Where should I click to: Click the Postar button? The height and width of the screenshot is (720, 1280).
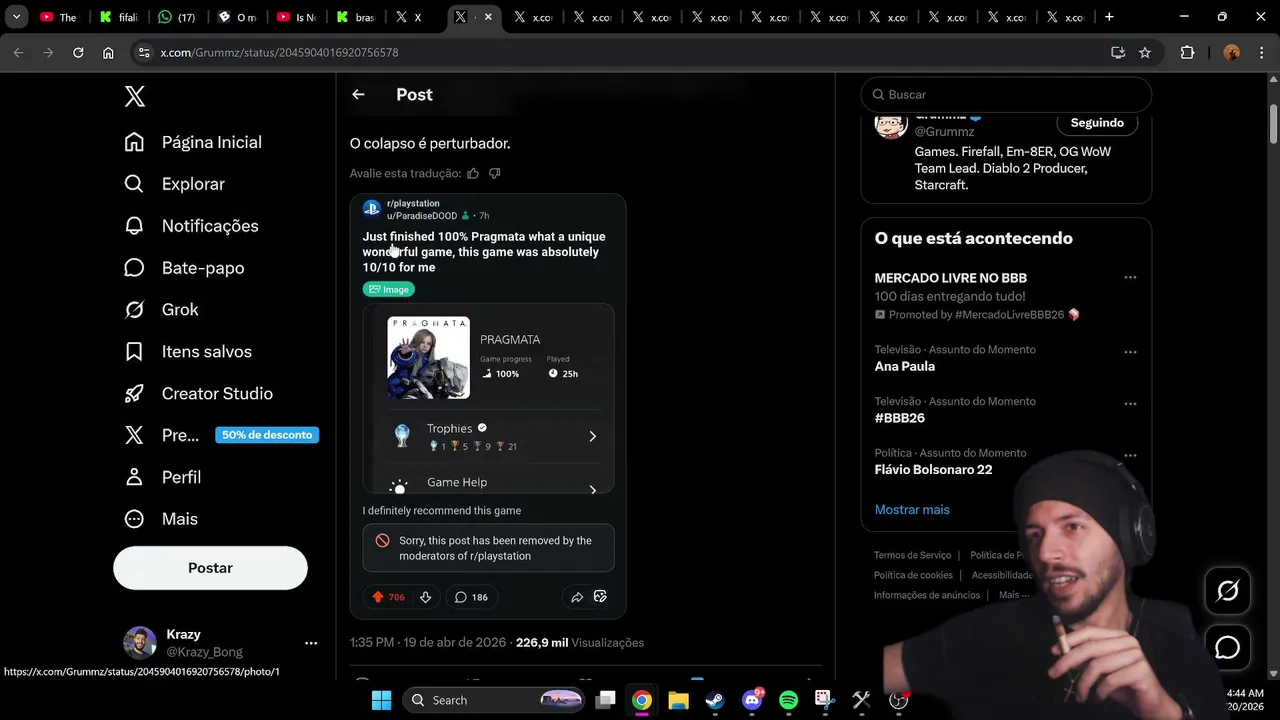[x=210, y=568]
